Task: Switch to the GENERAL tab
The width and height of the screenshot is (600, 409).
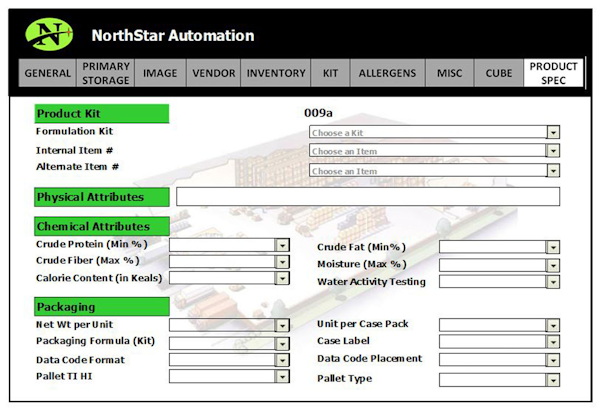Action: [47, 74]
